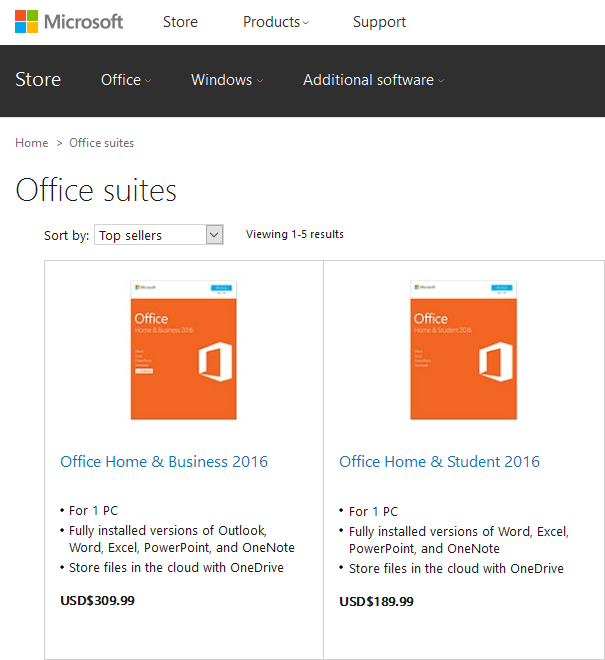The width and height of the screenshot is (605, 660).
Task: Open the Store link in top navigation
Action: [180, 22]
